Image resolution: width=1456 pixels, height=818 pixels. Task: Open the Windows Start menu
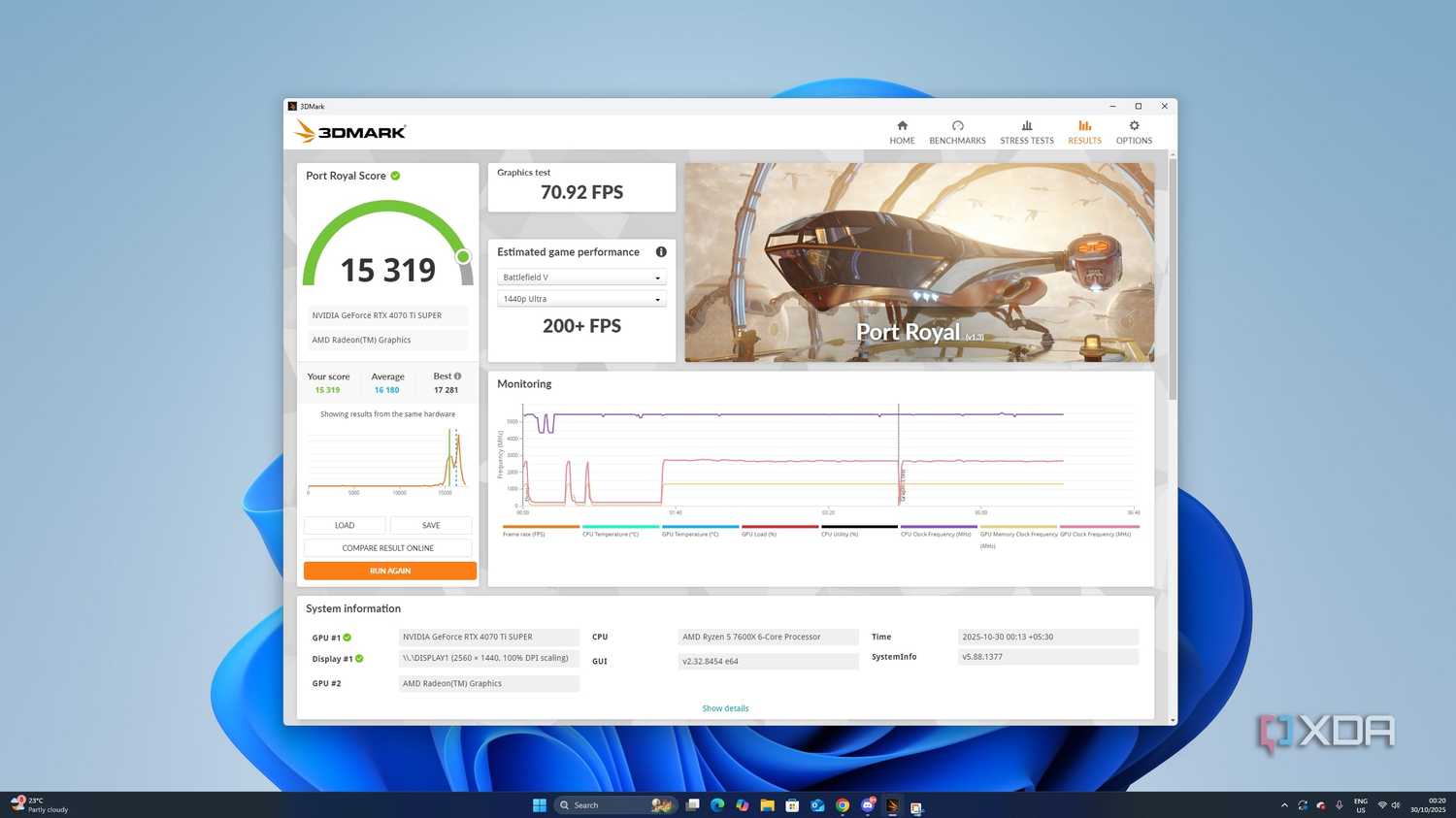click(540, 805)
